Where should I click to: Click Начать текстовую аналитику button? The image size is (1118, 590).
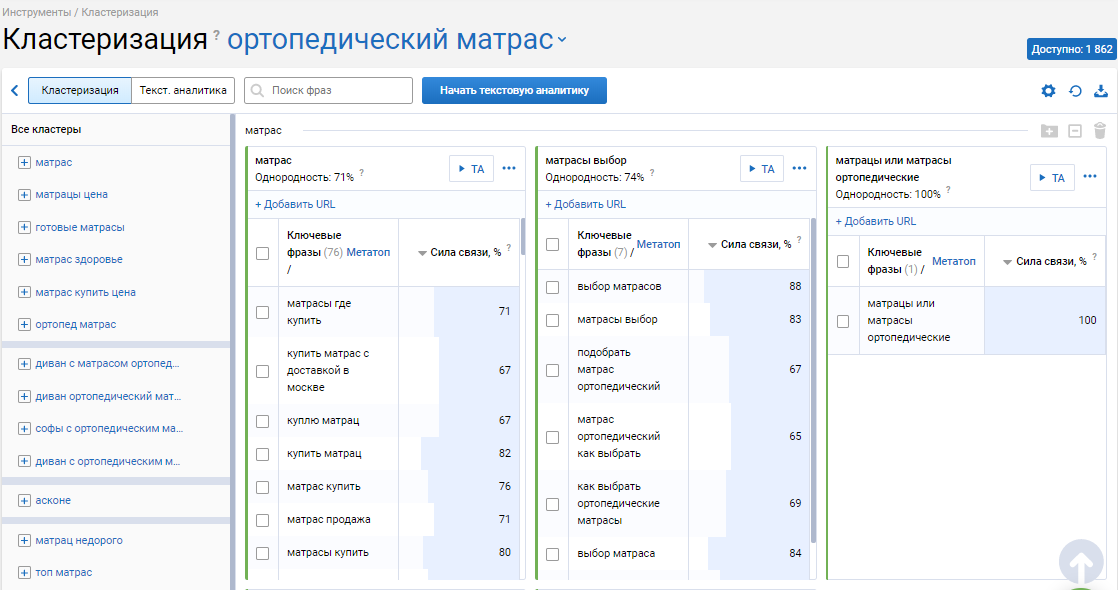pos(514,91)
